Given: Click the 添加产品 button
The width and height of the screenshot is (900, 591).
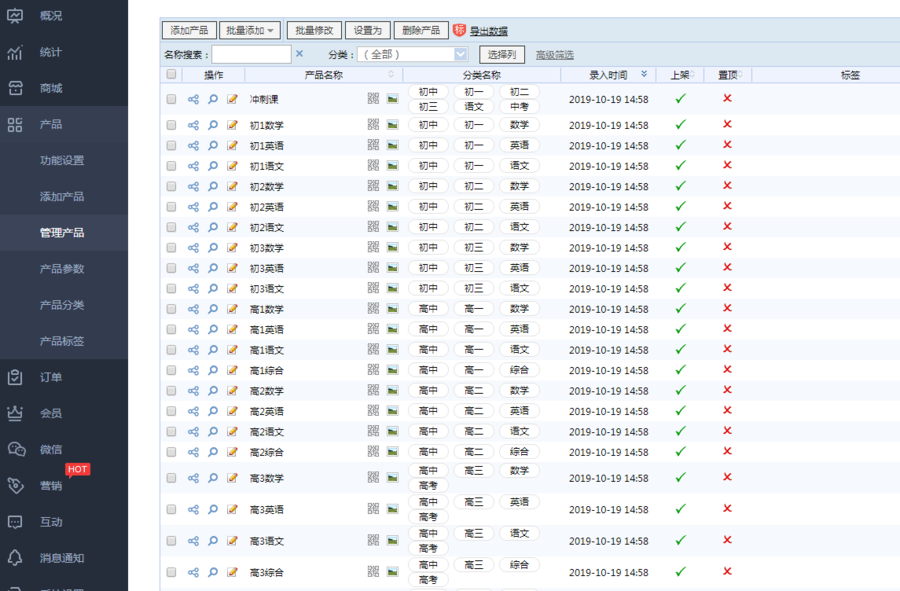Looking at the screenshot, I should coord(189,31).
